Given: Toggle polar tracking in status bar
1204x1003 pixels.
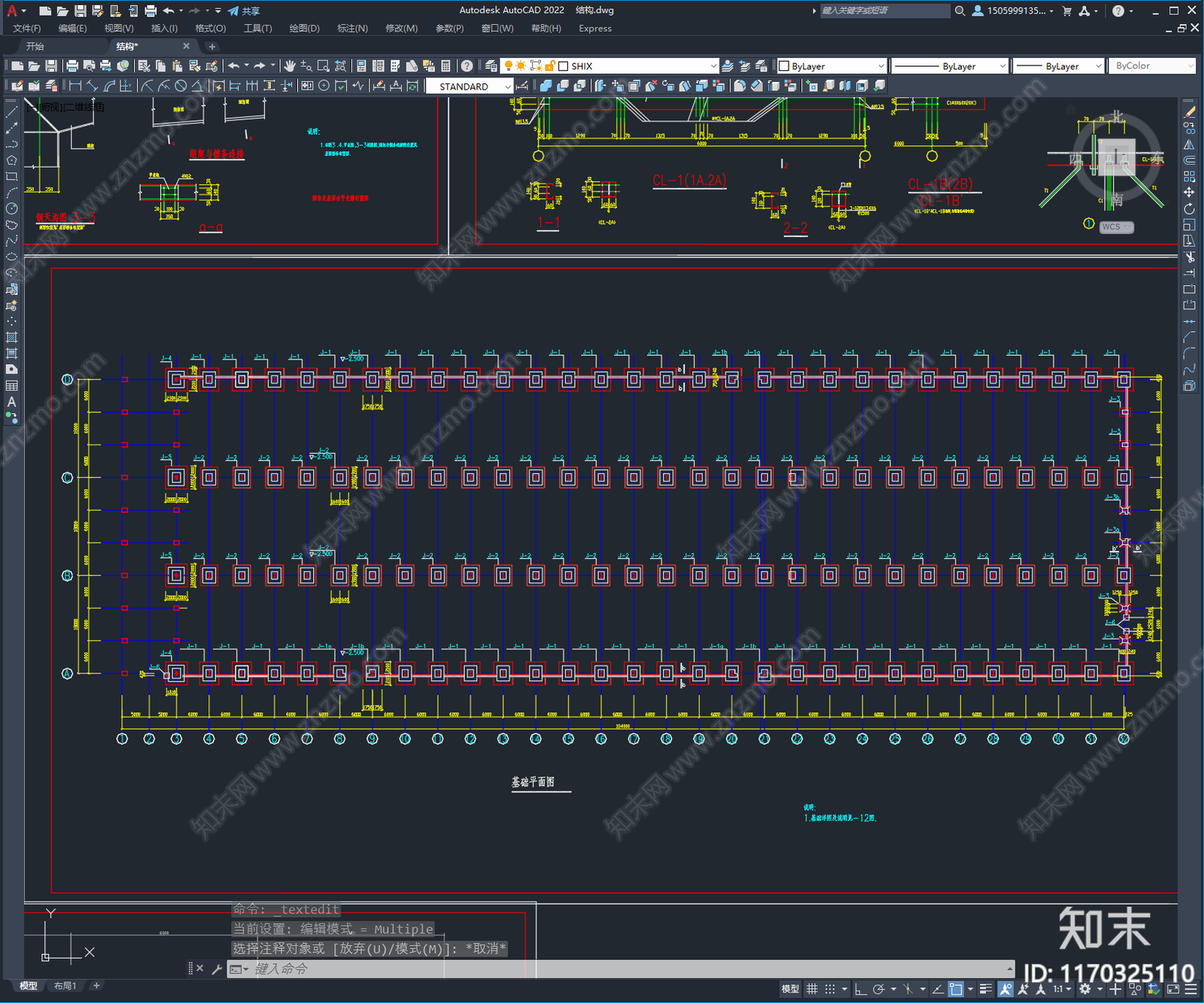Looking at the screenshot, I should point(878,989).
